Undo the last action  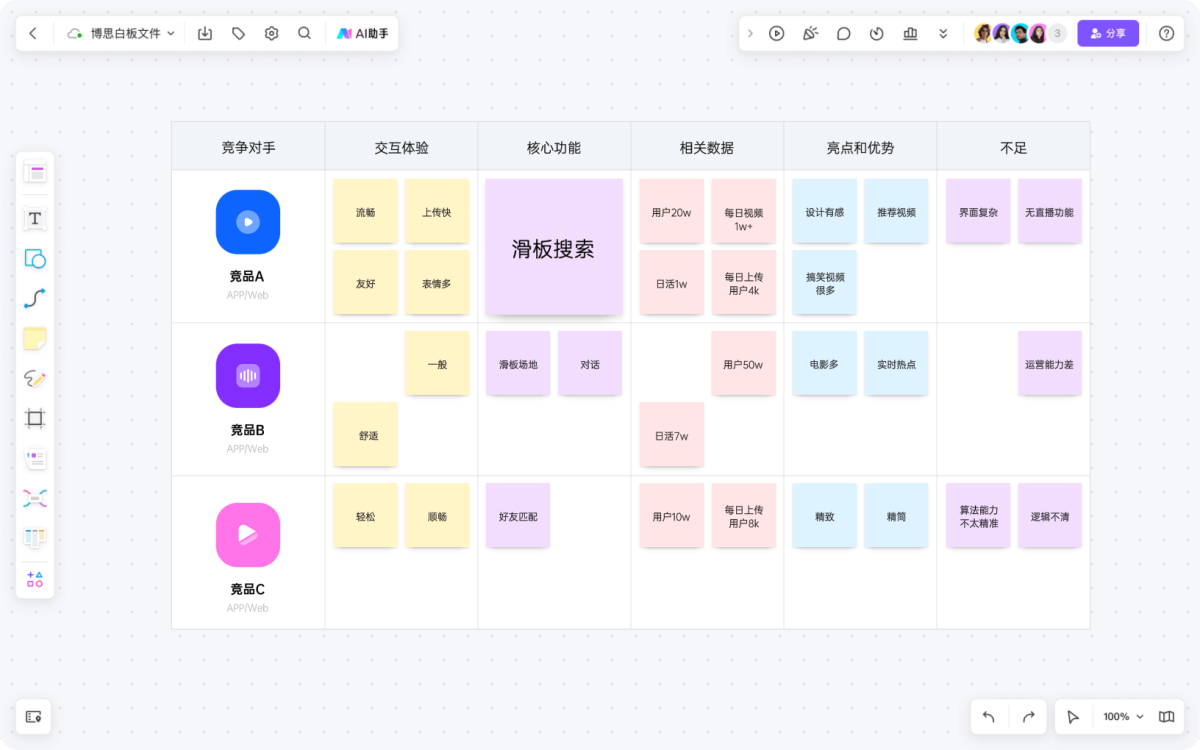coord(988,716)
